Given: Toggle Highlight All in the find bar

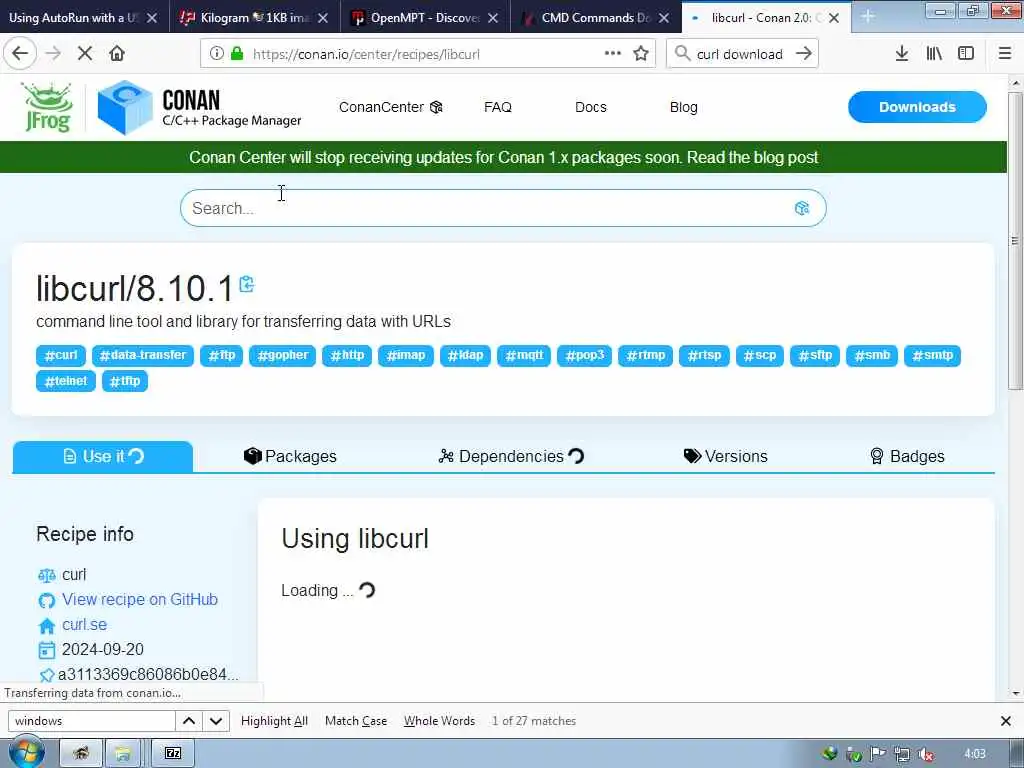Looking at the screenshot, I should tap(274, 721).
